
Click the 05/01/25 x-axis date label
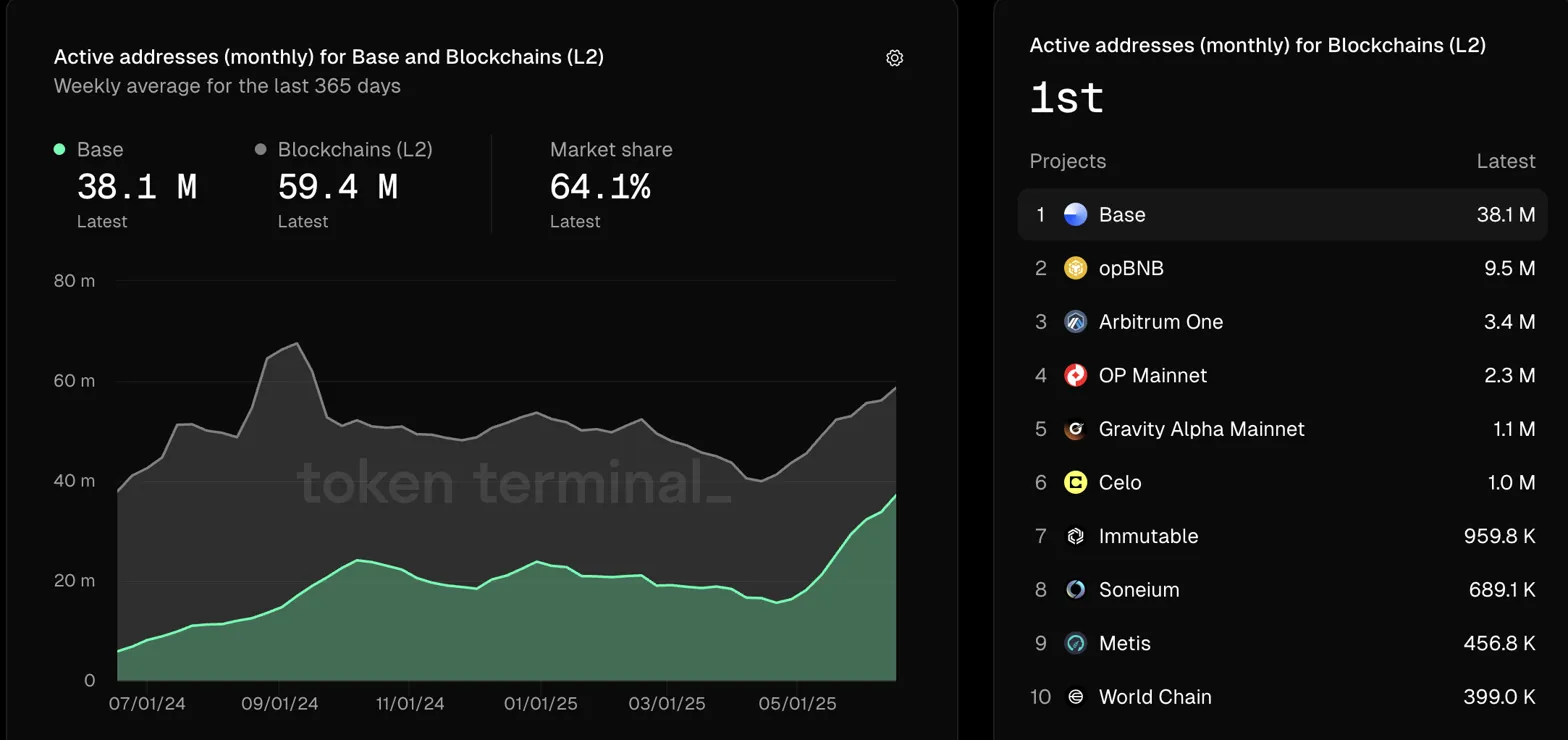797,704
